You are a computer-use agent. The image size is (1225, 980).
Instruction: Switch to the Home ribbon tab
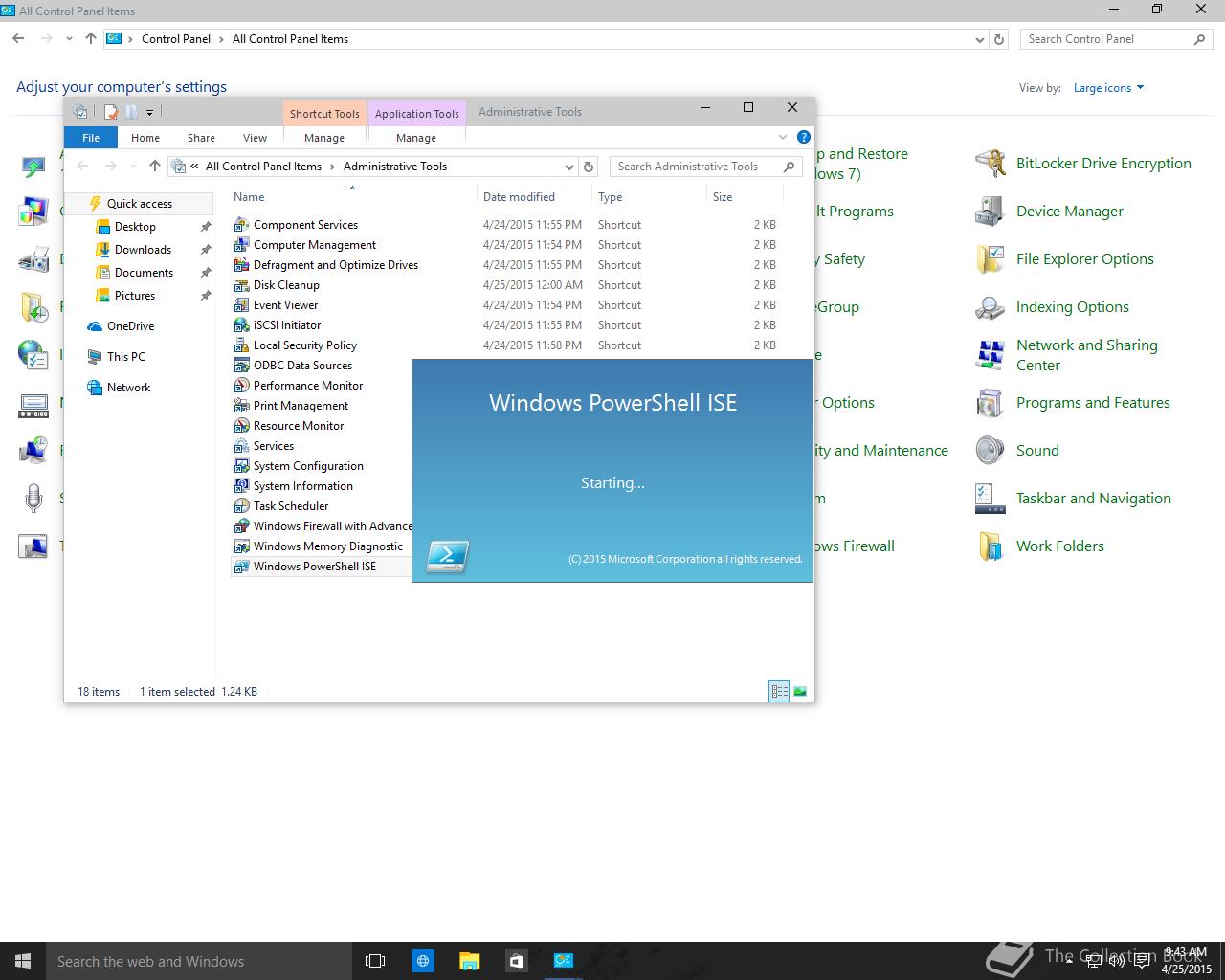[x=145, y=138]
